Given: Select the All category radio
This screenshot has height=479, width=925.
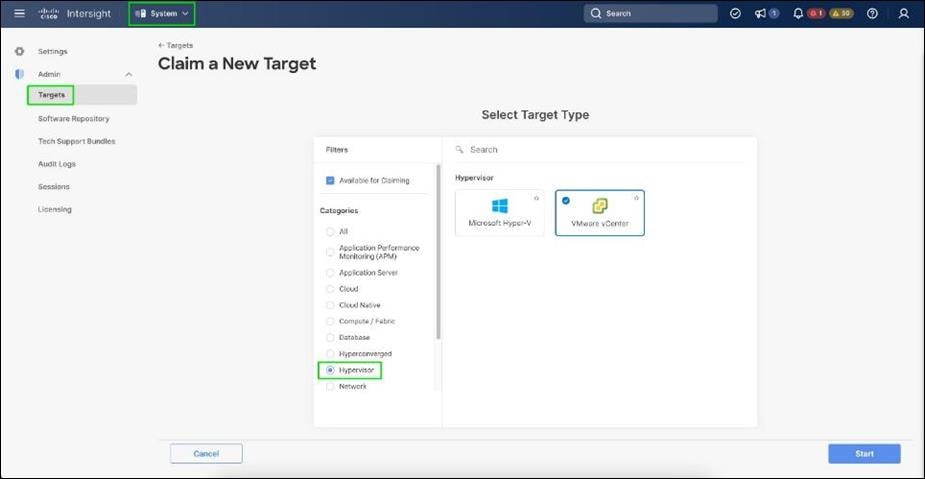Looking at the screenshot, I should [330, 232].
